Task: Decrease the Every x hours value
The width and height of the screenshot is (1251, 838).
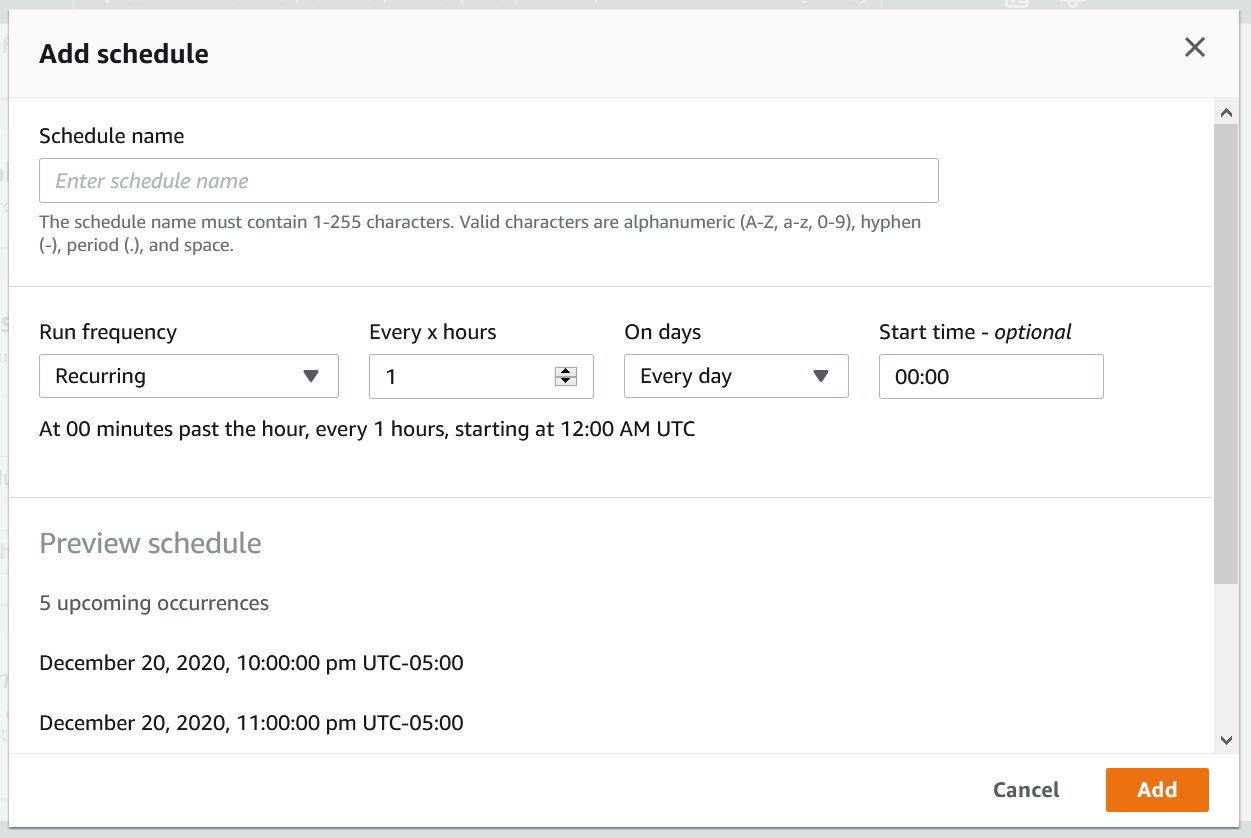Action: 566,382
